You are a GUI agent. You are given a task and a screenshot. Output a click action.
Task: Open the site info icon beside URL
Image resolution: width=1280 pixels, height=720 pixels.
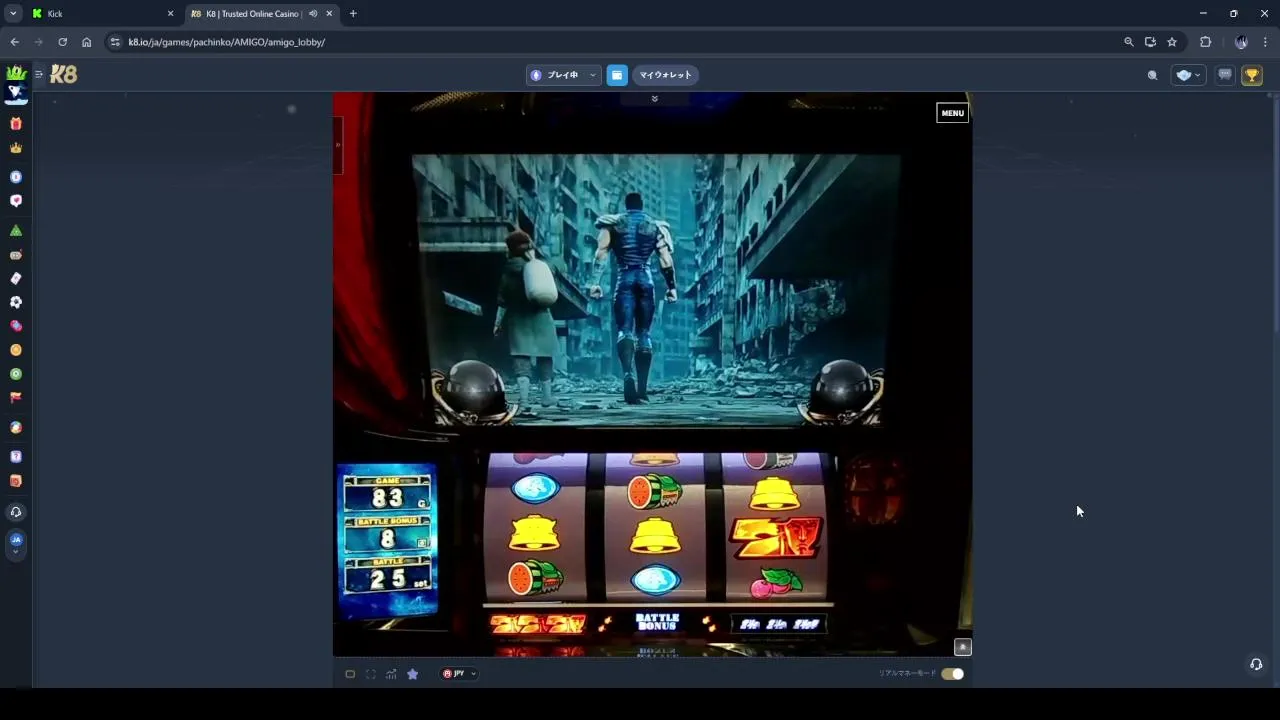pyautogui.click(x=114, y=42)
